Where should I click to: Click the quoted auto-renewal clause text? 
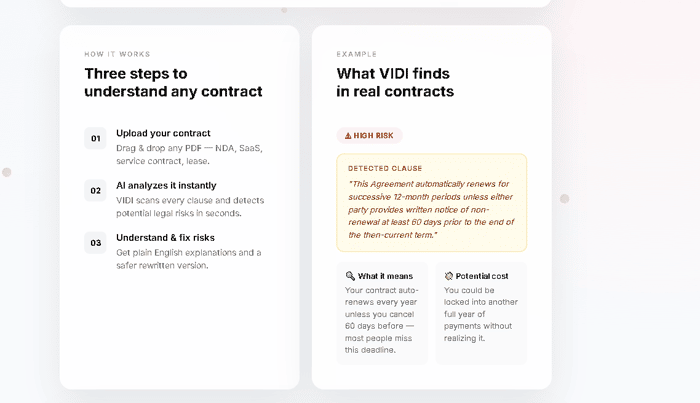tap(431, 209)
